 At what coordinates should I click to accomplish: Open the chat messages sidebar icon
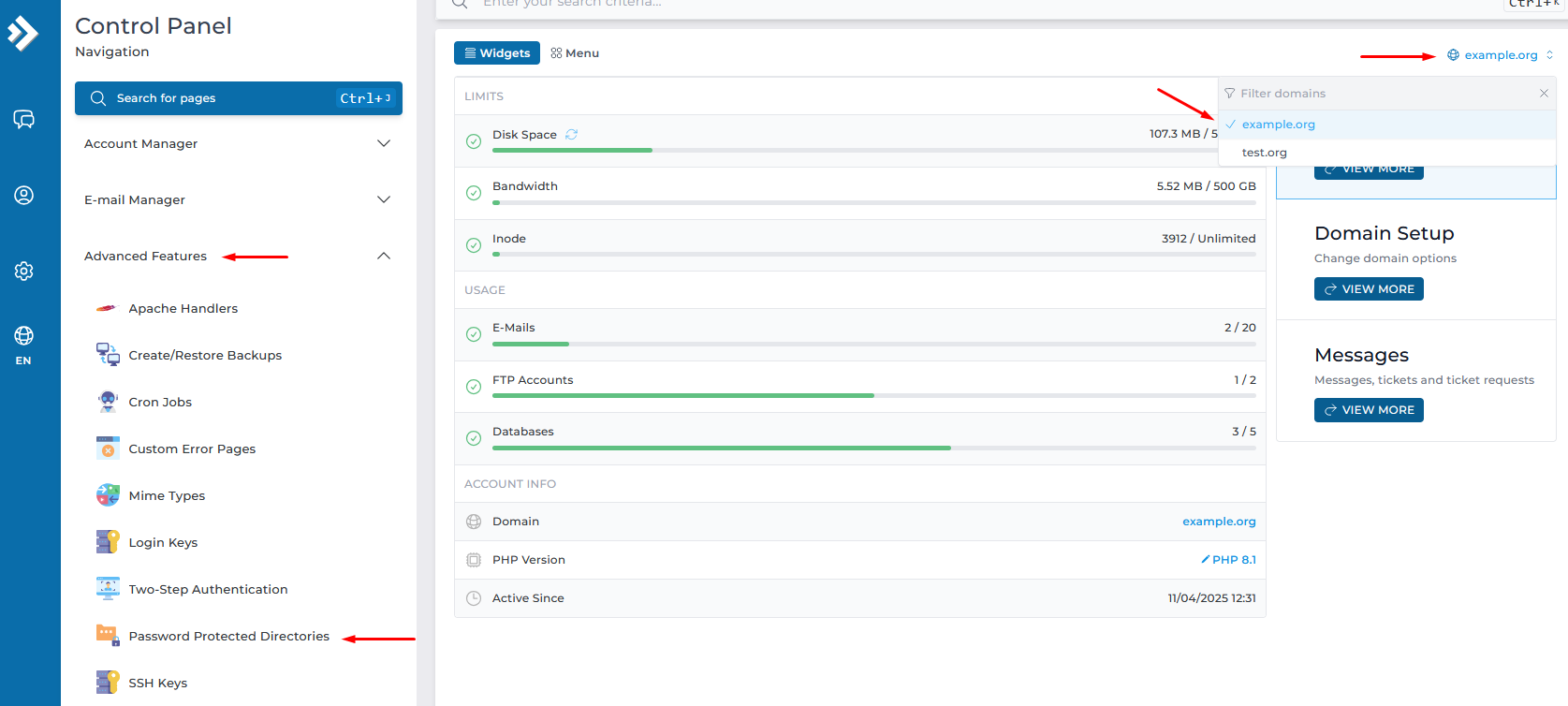tap(23, 119)
